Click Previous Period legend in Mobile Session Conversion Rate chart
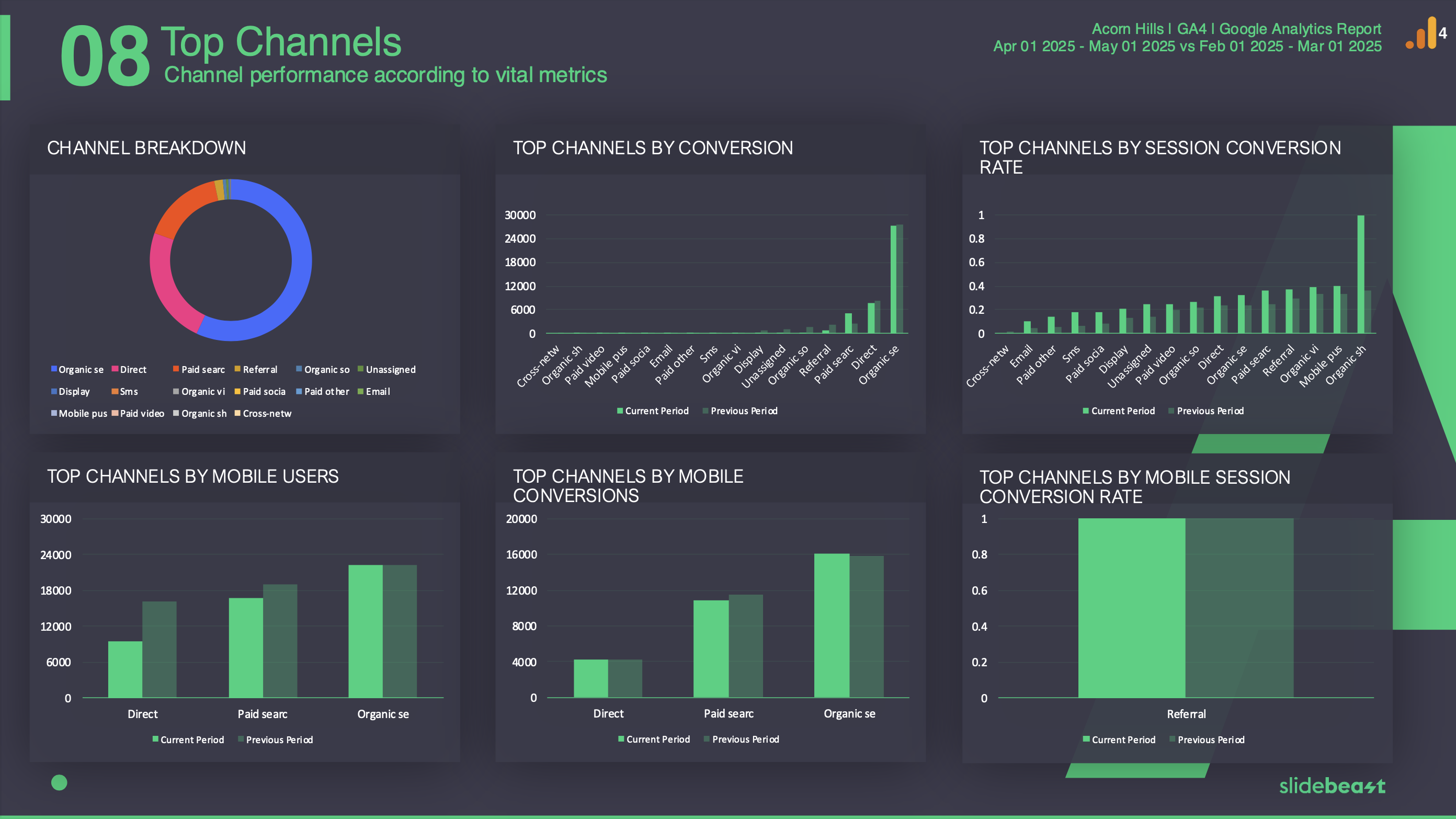Image resolution: width=1456 pixels, height=819 pixels. coord(1207,740)
